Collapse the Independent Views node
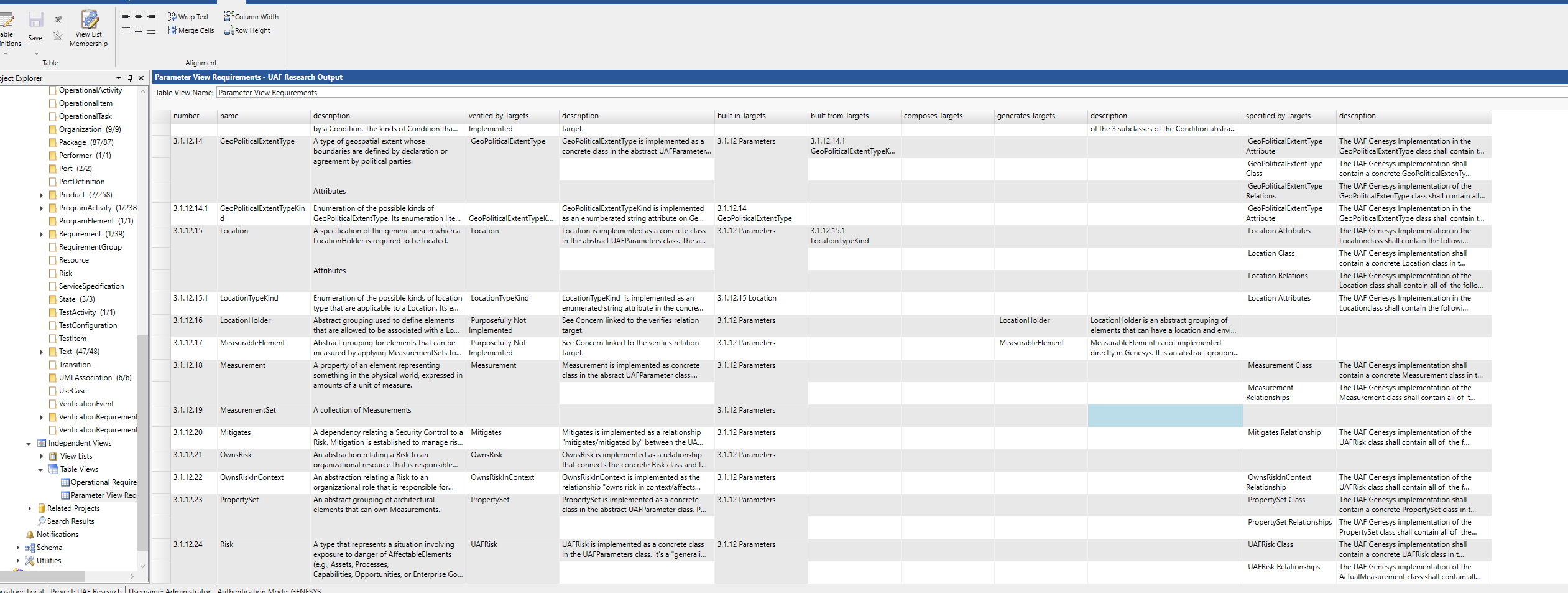 29,444
